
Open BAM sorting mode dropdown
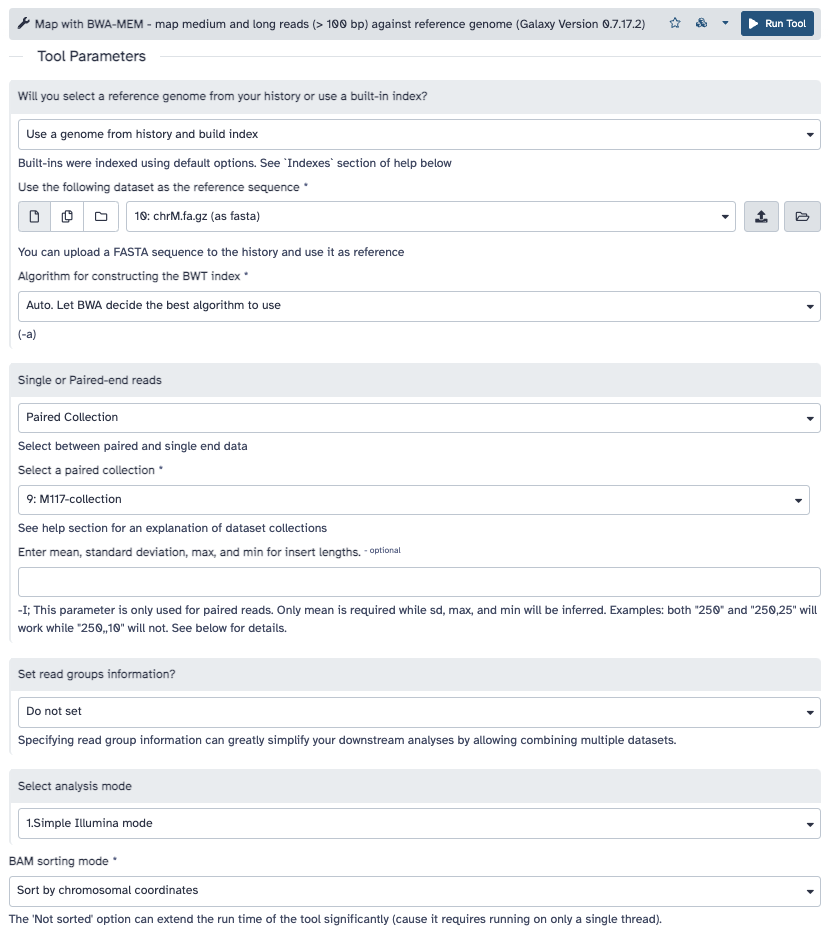tap(415, 891)
